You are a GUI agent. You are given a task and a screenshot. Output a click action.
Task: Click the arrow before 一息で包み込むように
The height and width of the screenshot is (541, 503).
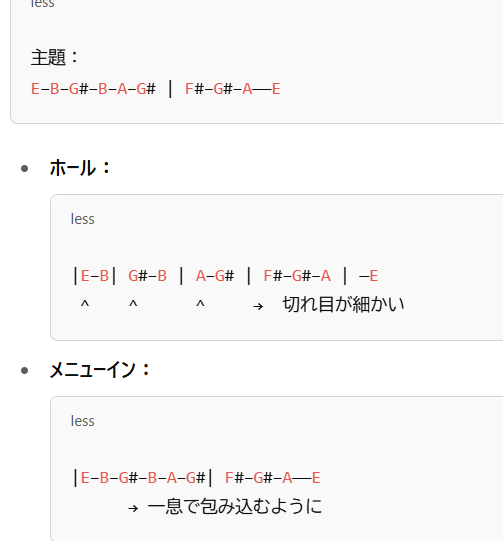(133, 508)
